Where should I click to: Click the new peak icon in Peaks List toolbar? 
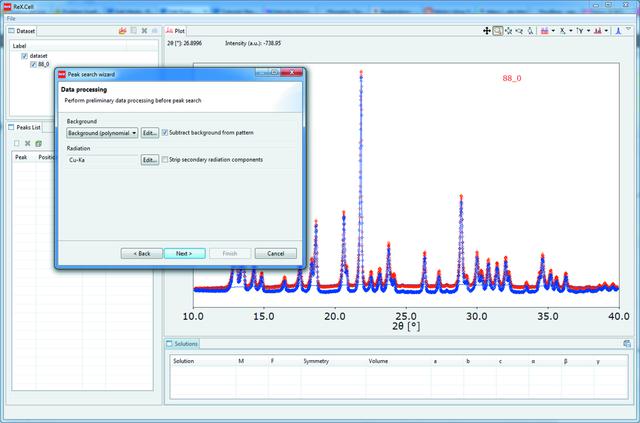tap(17, 143)
